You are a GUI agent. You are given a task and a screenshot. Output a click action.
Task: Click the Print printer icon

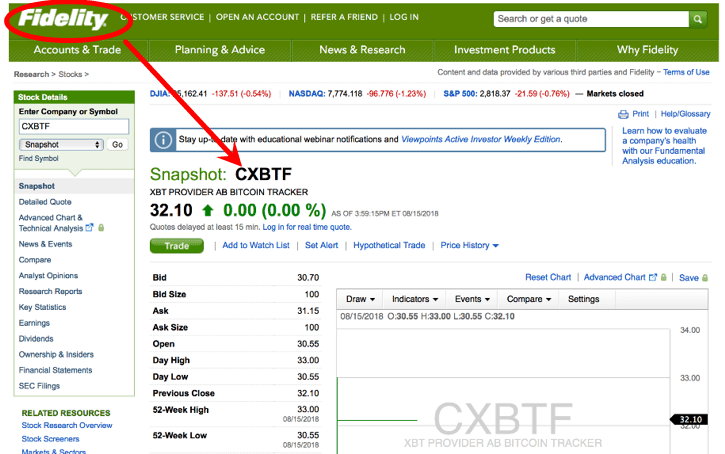coord(623,114)
